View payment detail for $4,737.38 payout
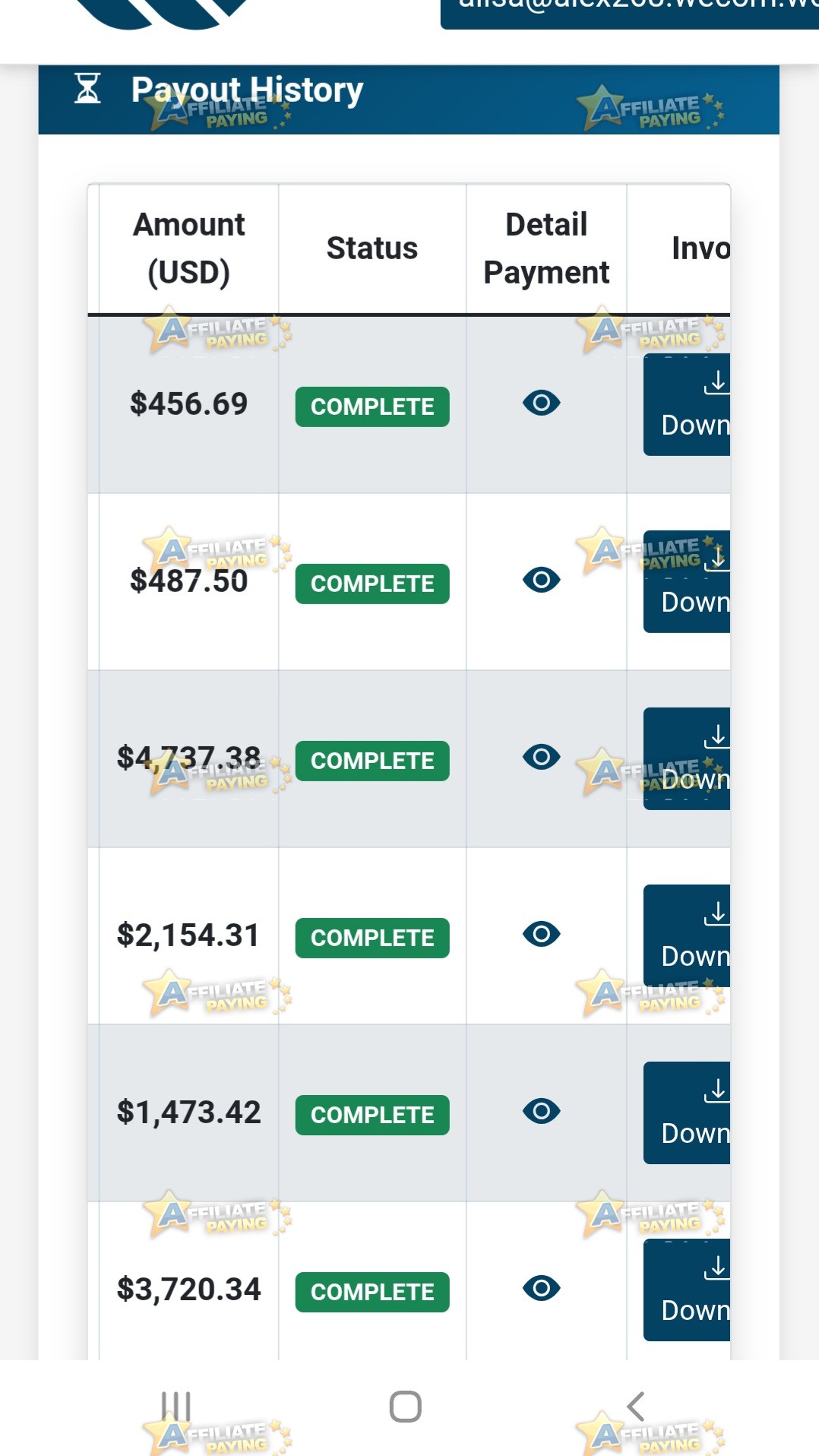This screenshot has height=1456, width=819. coord(541,757)
